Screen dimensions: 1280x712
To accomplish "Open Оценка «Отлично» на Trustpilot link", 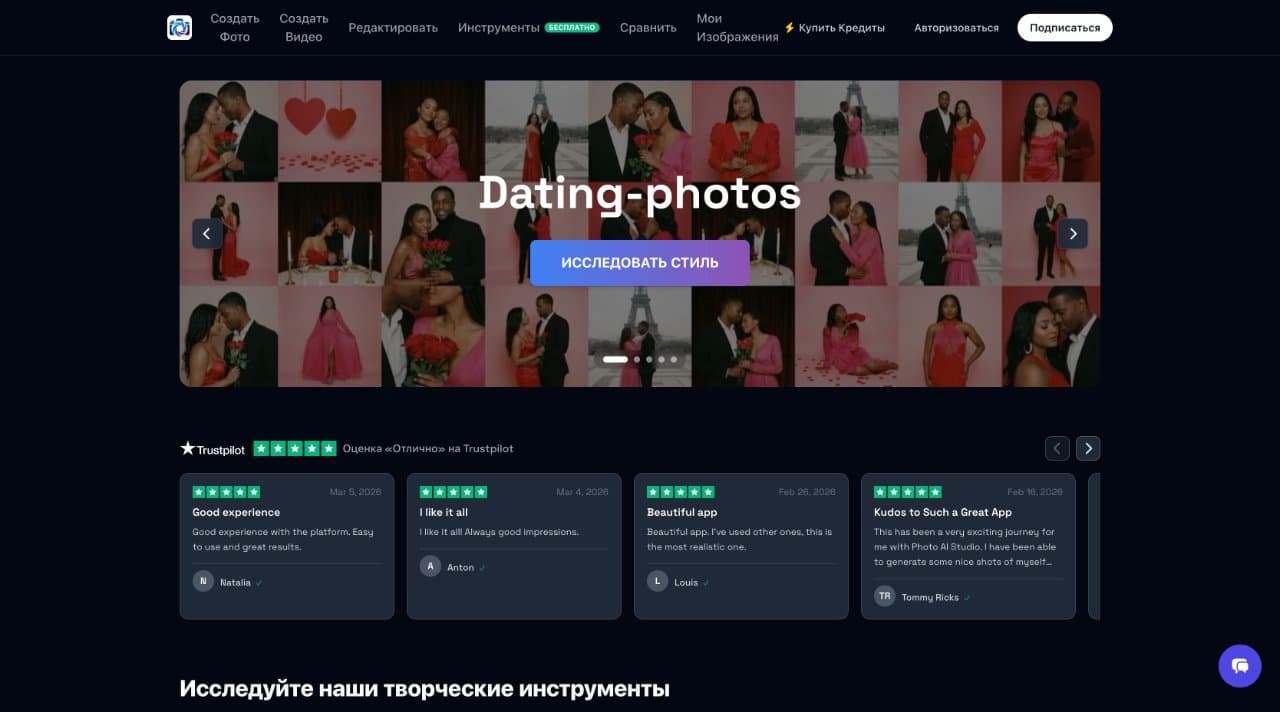I will [x=428, y=449].
